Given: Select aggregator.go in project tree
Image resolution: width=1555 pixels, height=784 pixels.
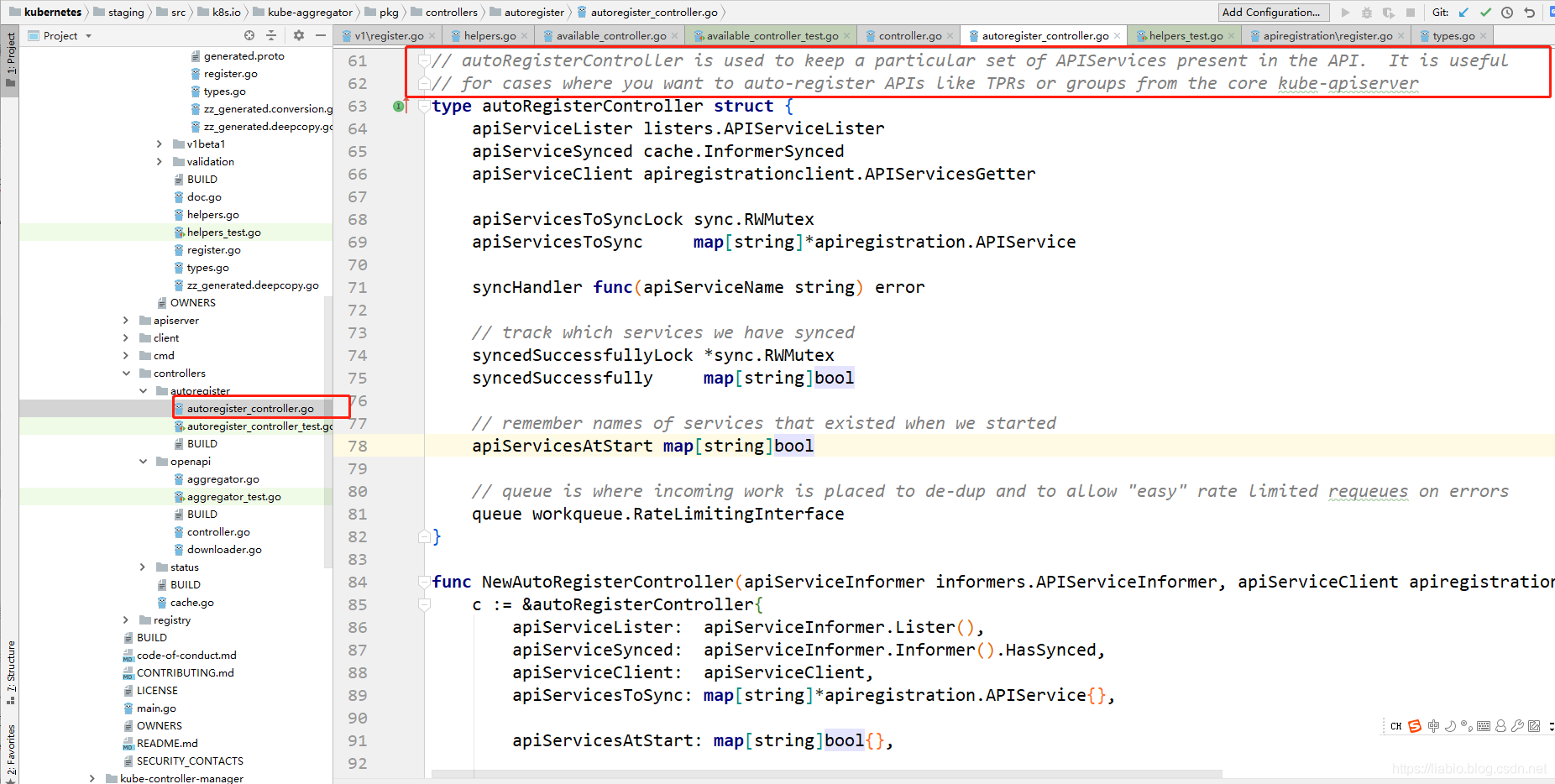Looking at the screenshot, I should tap(223, 479).
